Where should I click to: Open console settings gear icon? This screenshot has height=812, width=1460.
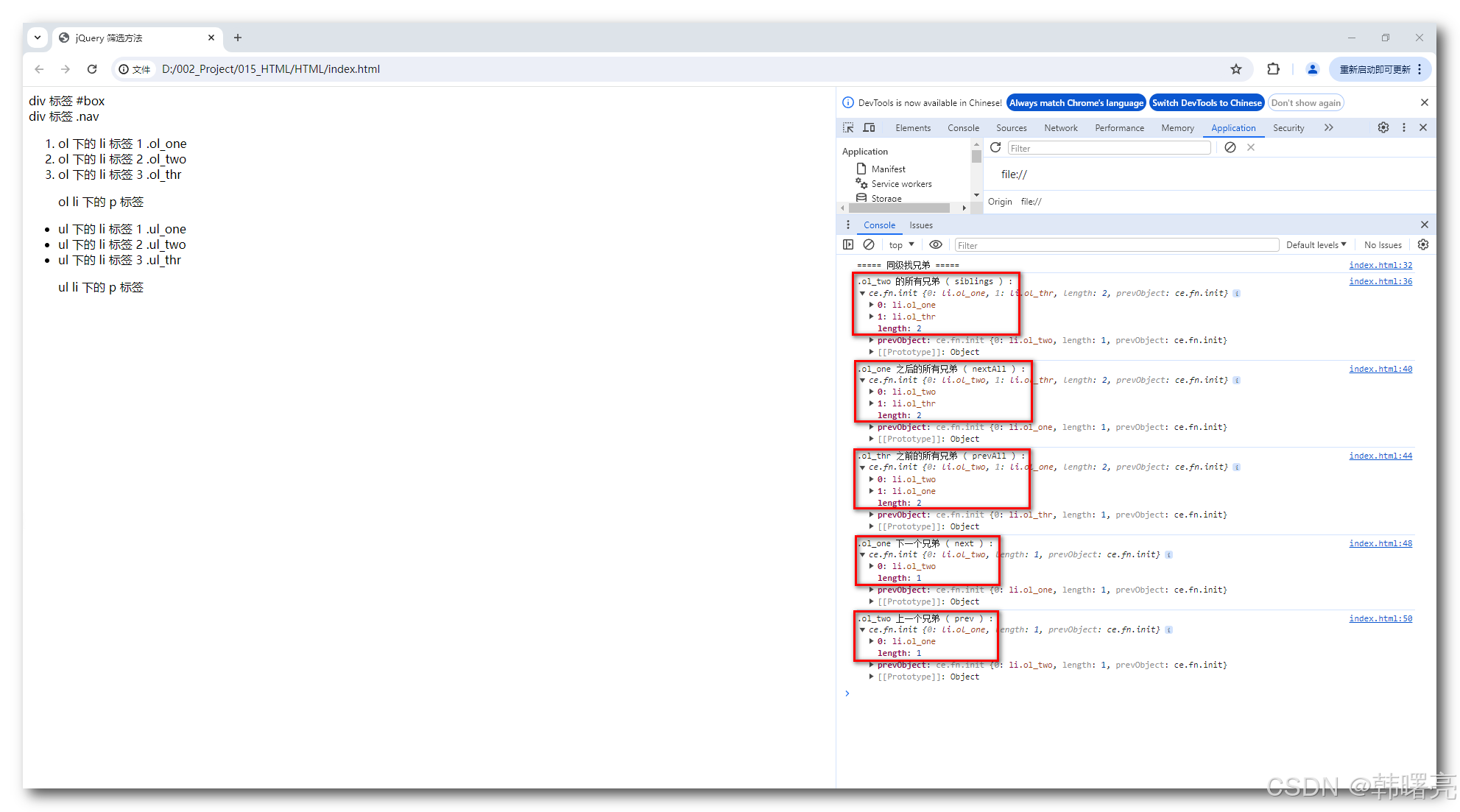1422,244
